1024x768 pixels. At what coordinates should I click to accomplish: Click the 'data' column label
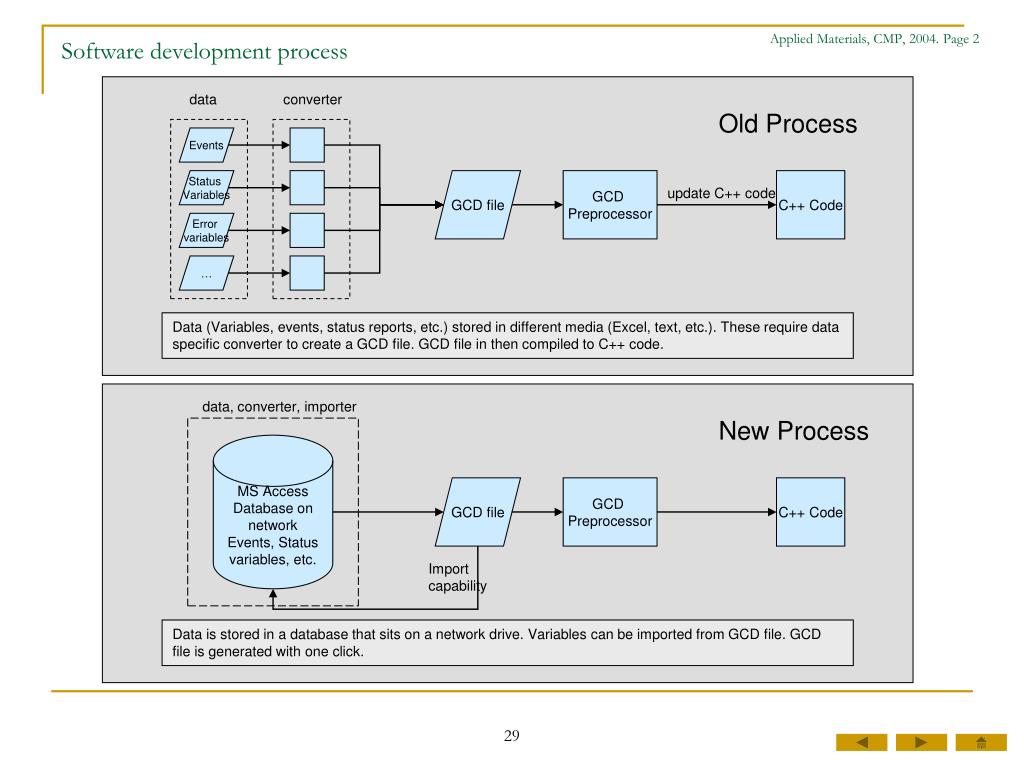202,99
